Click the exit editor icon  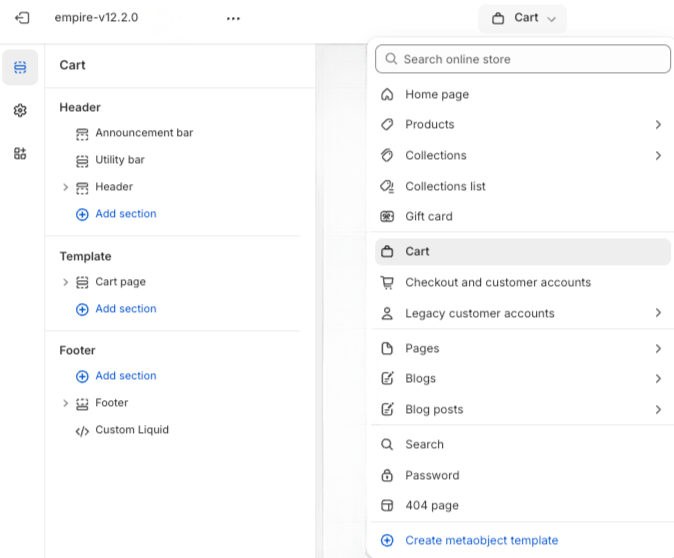coord(22,18)
